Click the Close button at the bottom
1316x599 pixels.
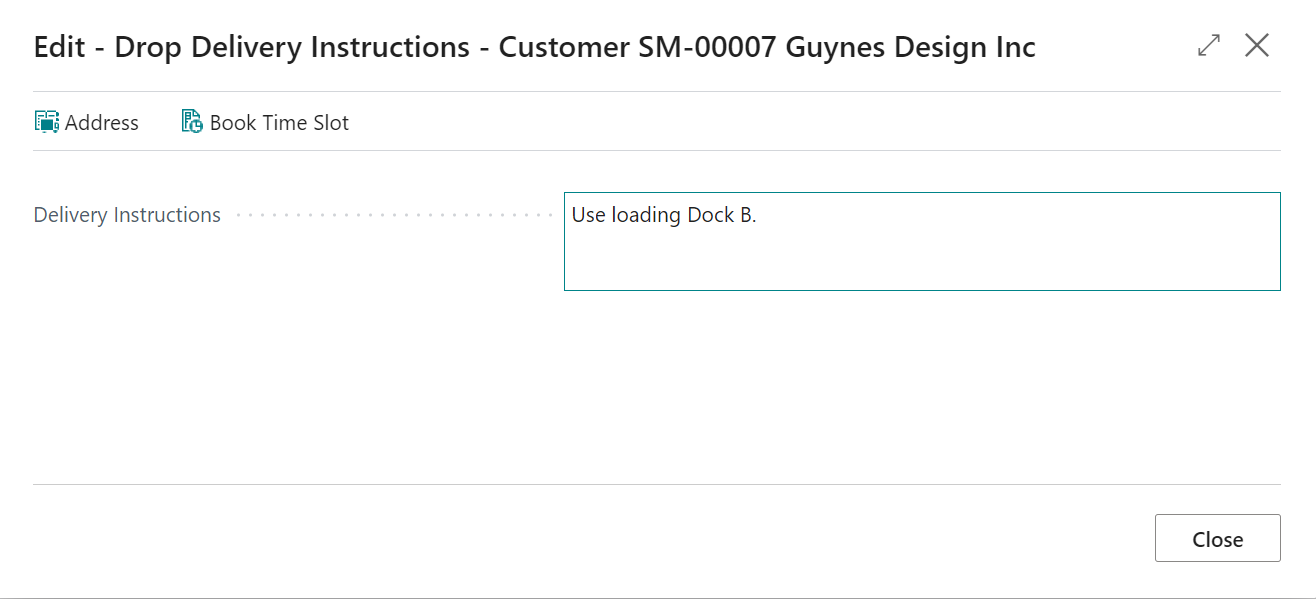pyautogui.click(x=1217, y=538)
